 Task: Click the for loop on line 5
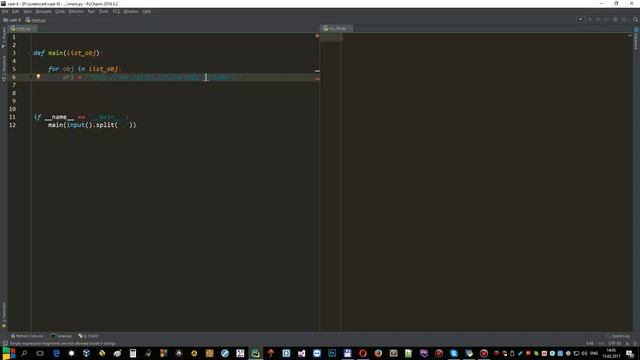point(84,69)
